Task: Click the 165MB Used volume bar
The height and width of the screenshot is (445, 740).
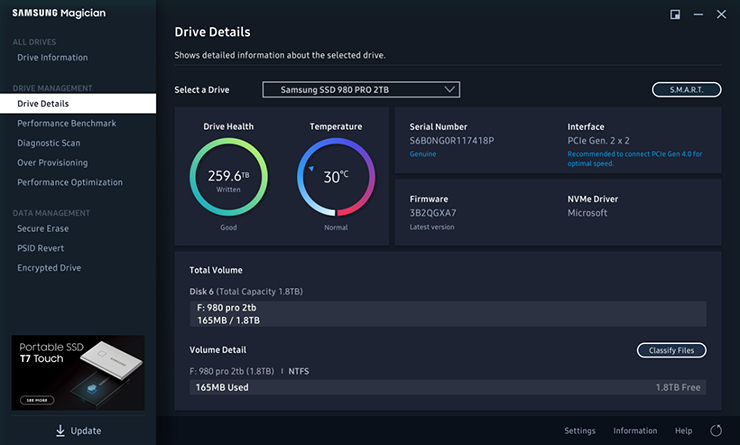Action: (x=448, y=387)
